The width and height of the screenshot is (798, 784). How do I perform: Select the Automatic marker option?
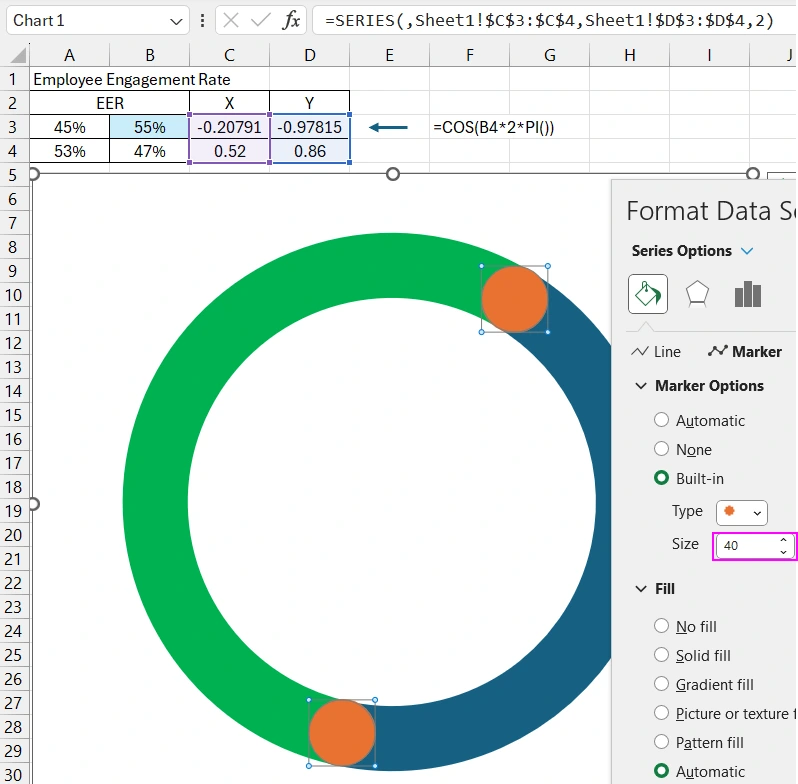(661, 421)
